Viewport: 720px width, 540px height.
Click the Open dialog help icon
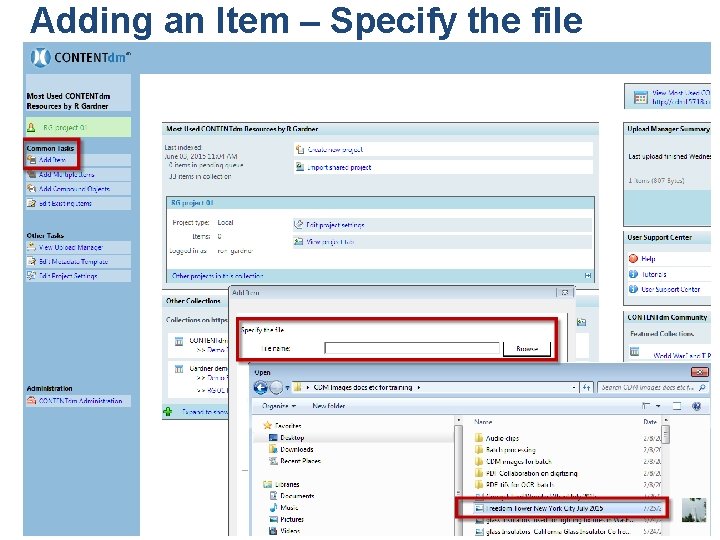pos(697,406)
